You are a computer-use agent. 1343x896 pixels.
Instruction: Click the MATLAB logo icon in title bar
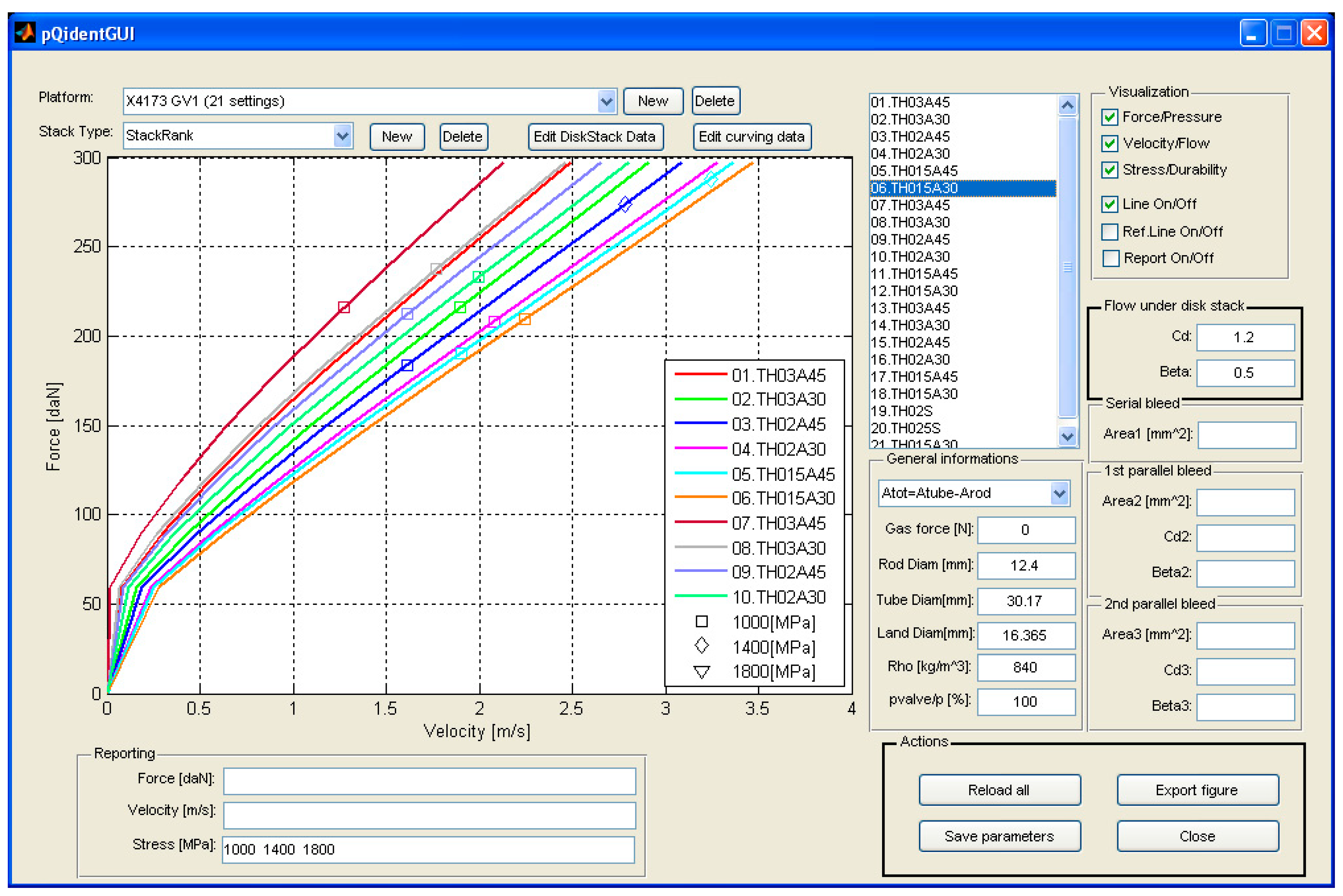pos(25,33)
